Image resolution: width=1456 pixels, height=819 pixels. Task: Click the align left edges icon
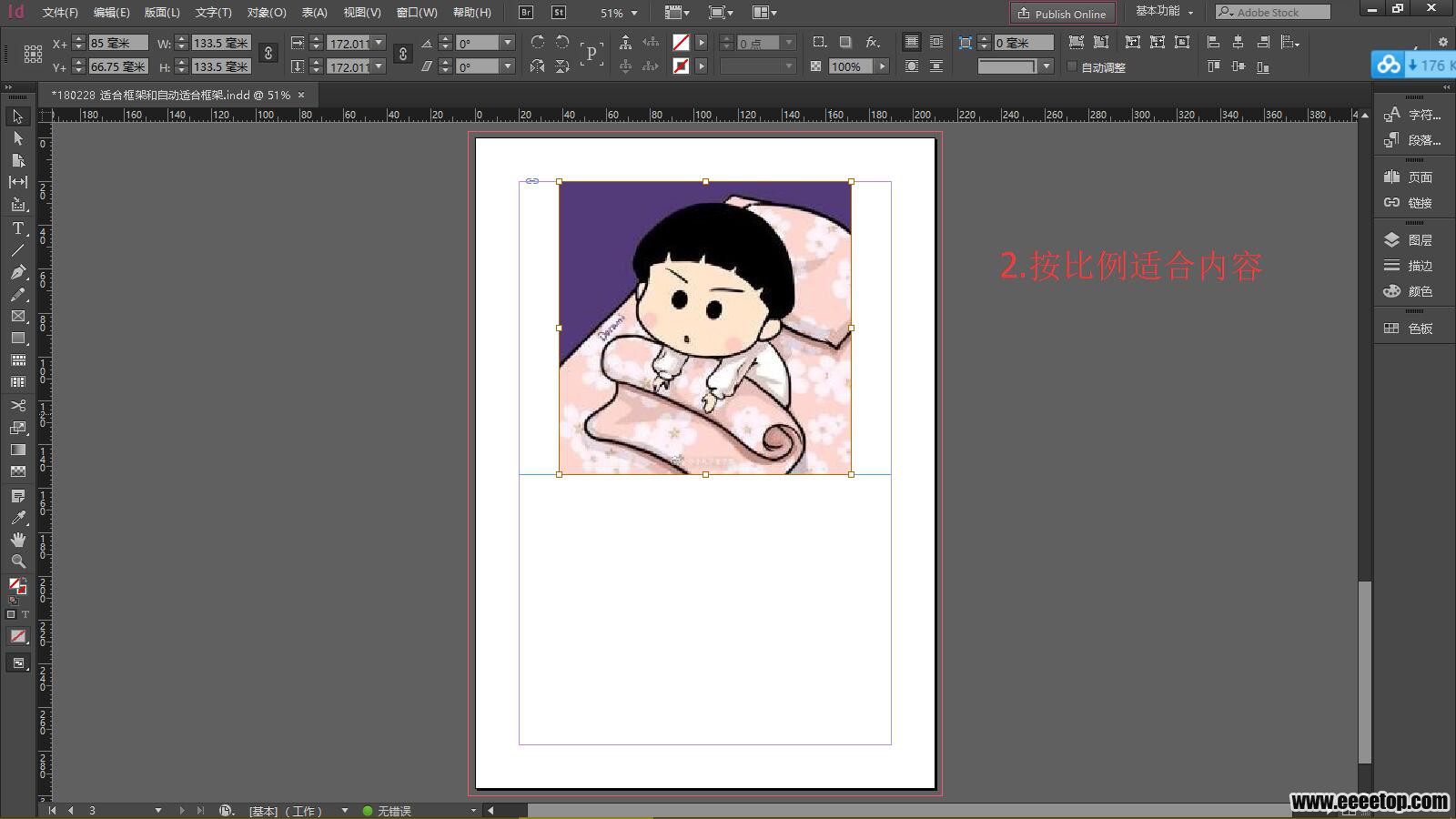coord(1213,42)
